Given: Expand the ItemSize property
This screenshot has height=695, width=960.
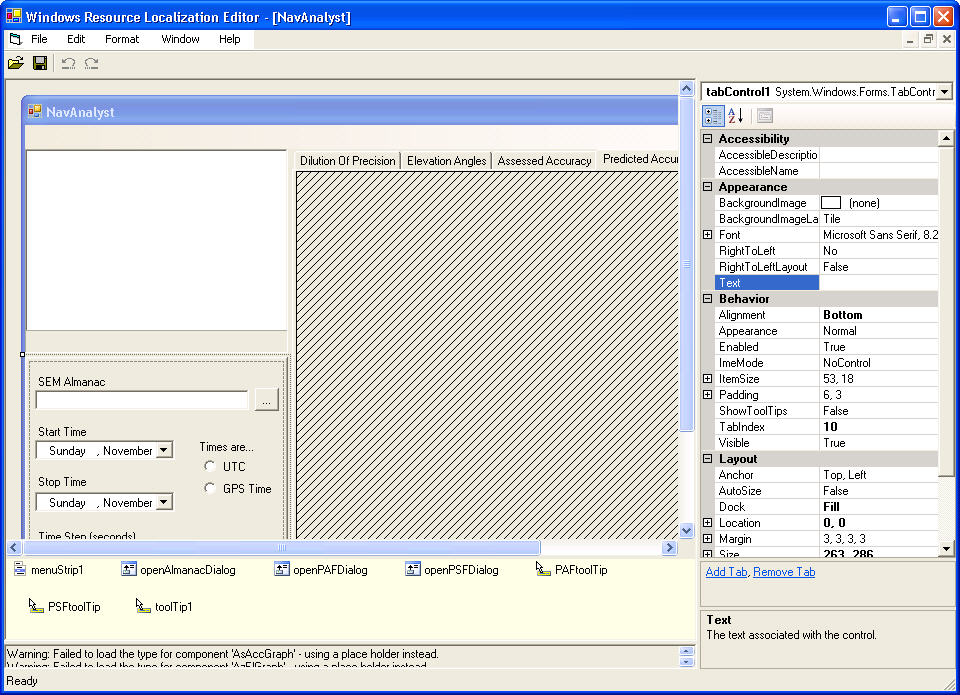Looking at the screenshot, I should 708,378.
